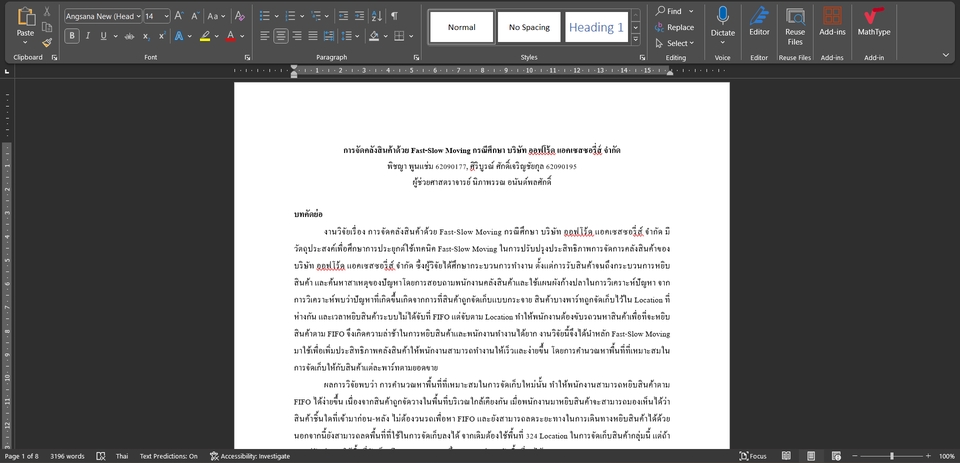Apply No Spacing style
This screenshot has height=463, width=960.
[x=529, y=27]
